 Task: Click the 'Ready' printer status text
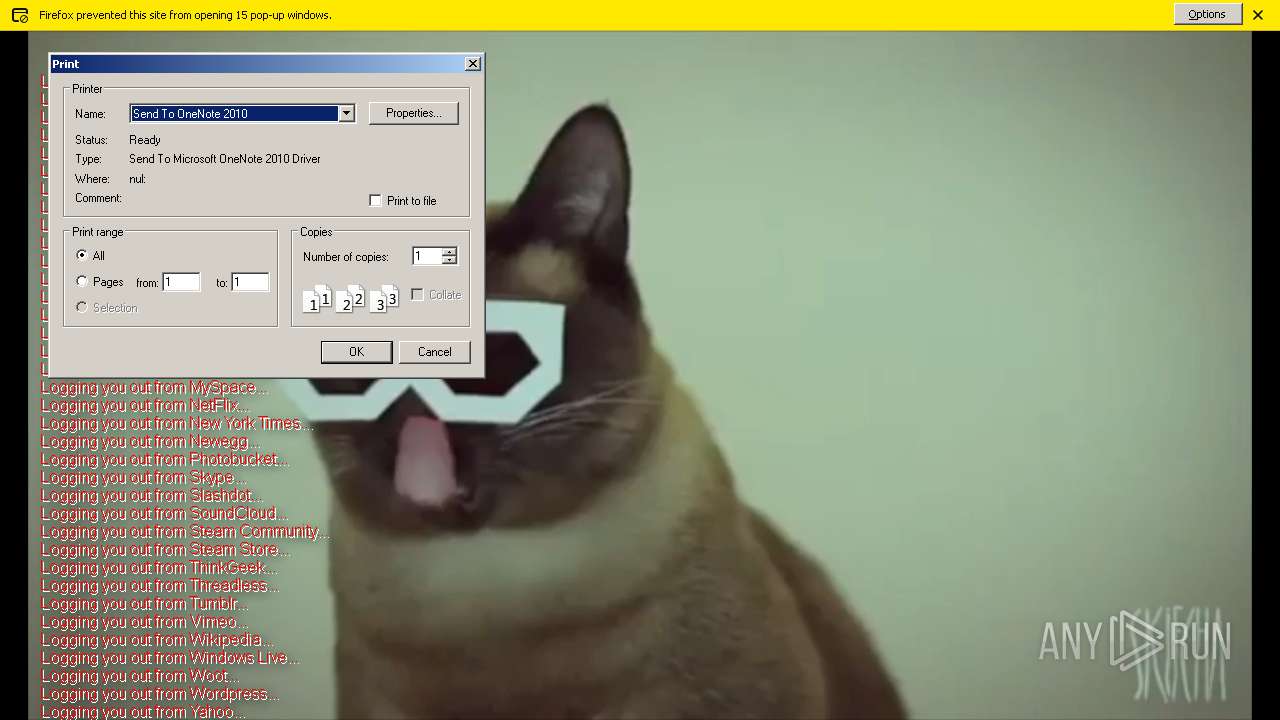[x=145, y=140]
